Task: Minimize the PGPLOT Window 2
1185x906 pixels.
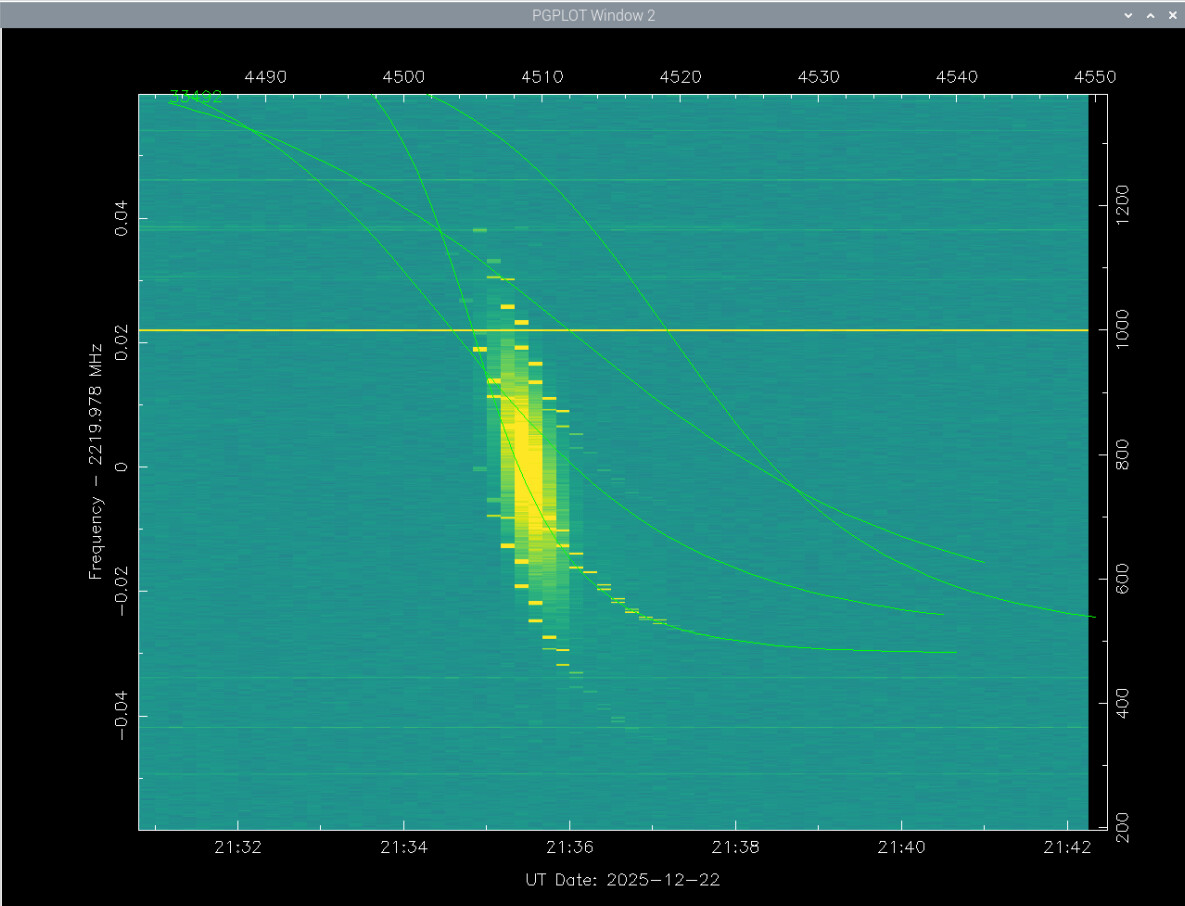Action: click(1128, 15)
